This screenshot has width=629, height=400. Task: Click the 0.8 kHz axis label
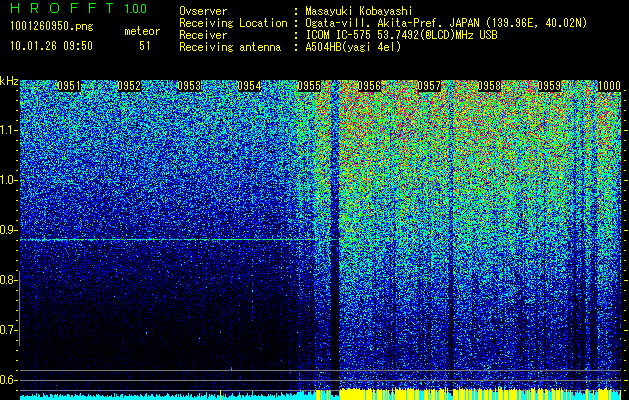click(8, 280)
